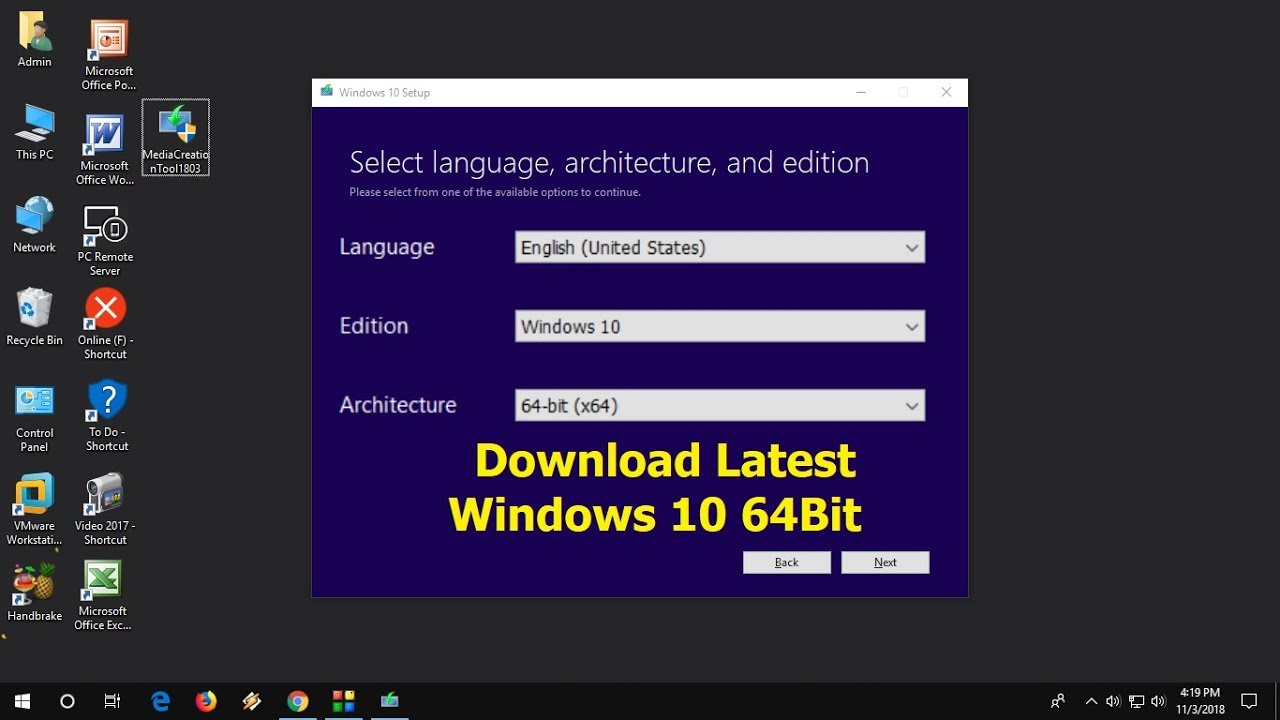The height and width of the screenshot is (720, 1280).
Task: Open the Language dropdown
Action: pos(720,247)
